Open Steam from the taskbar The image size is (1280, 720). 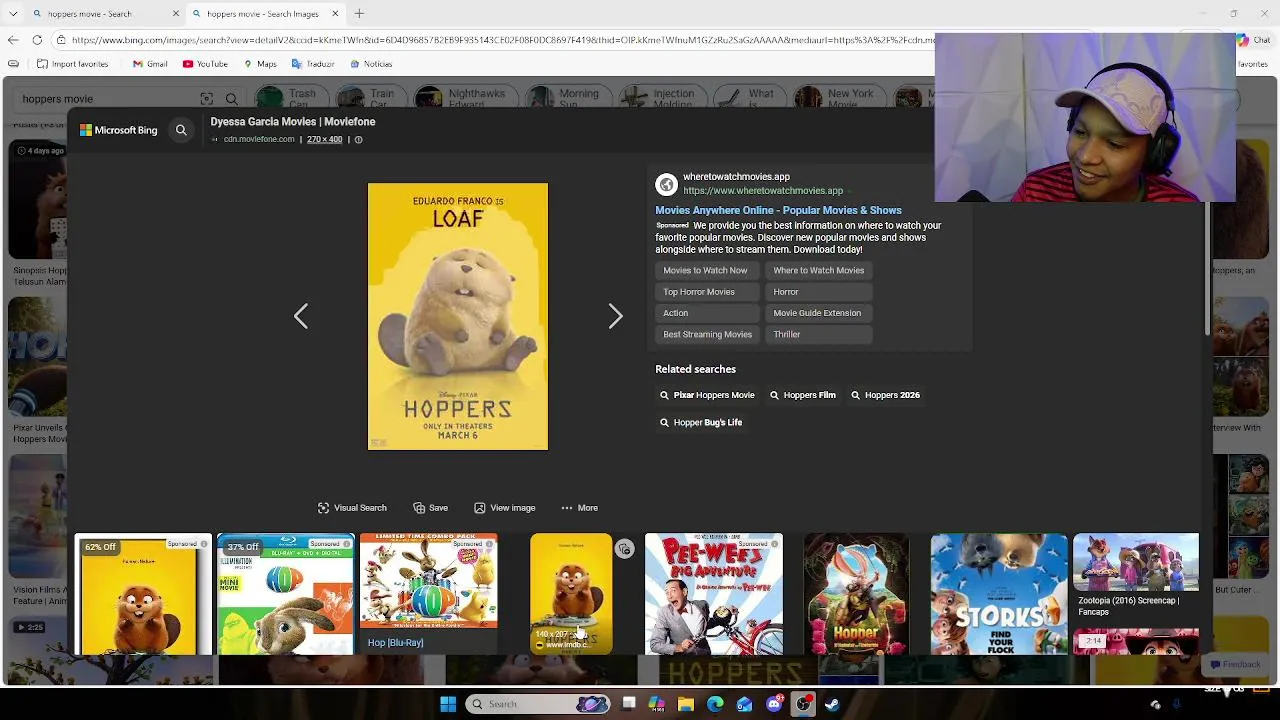pos(832,704)
